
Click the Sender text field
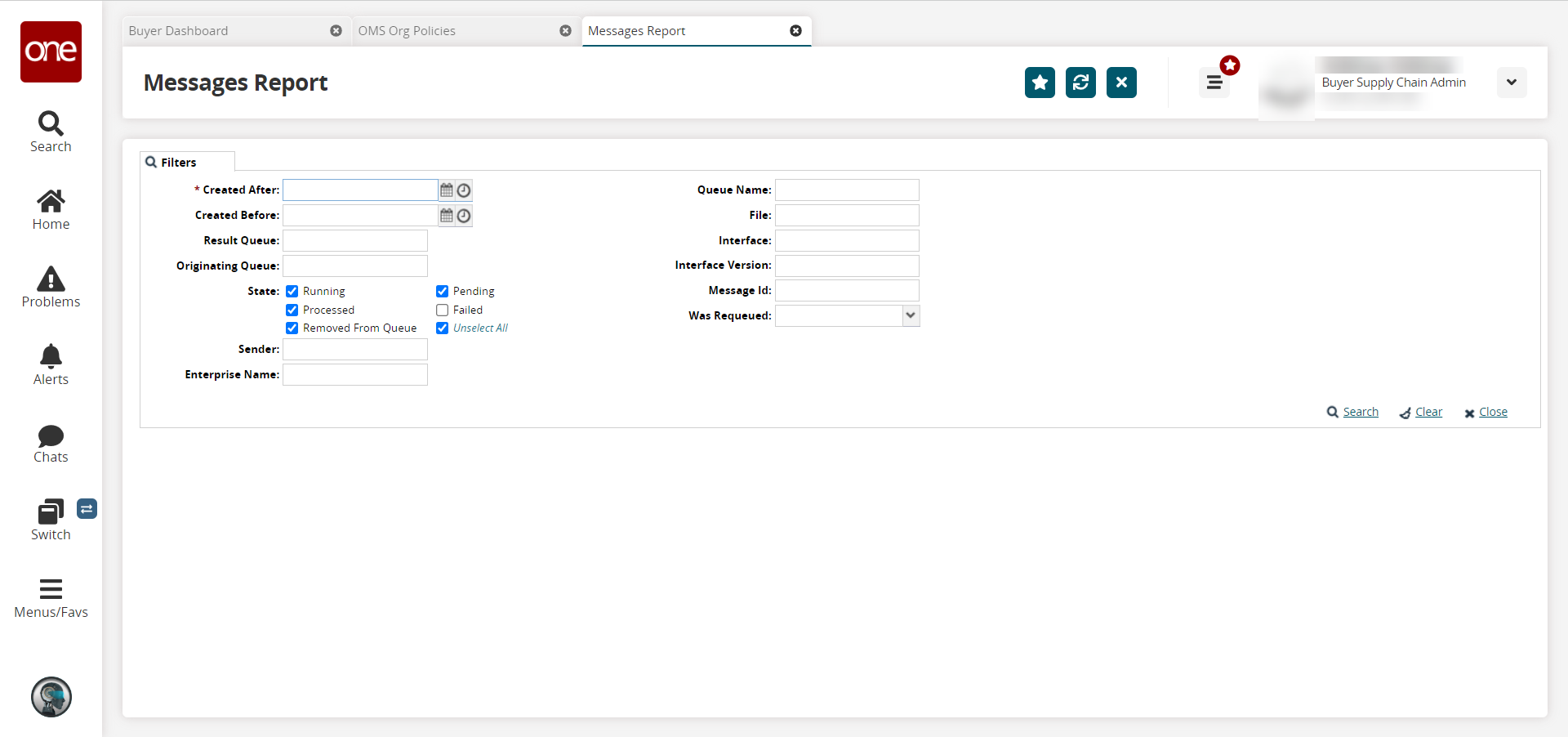[355, 350]
